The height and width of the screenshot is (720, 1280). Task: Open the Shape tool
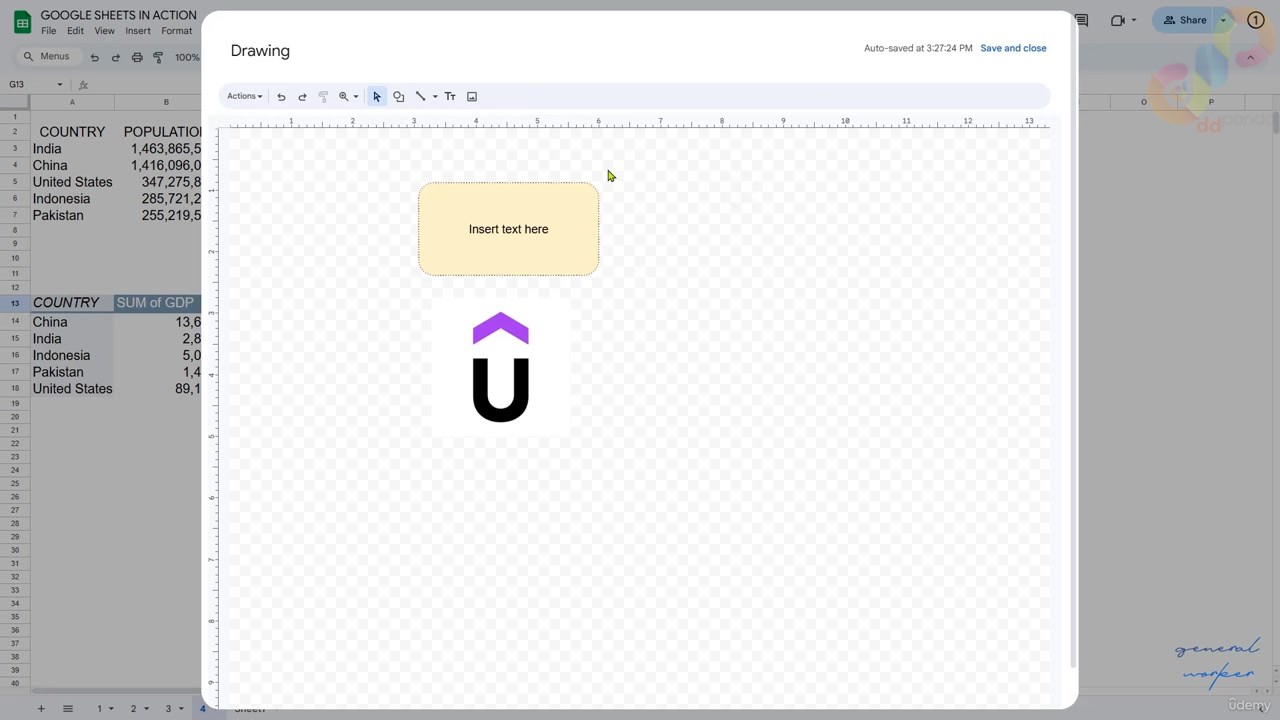(398, 97)
